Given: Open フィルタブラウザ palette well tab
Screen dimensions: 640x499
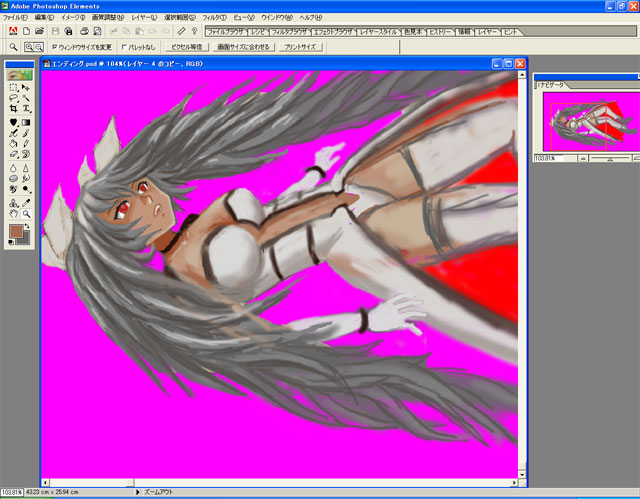Looking at the screenshot, I should click(289, 32).
